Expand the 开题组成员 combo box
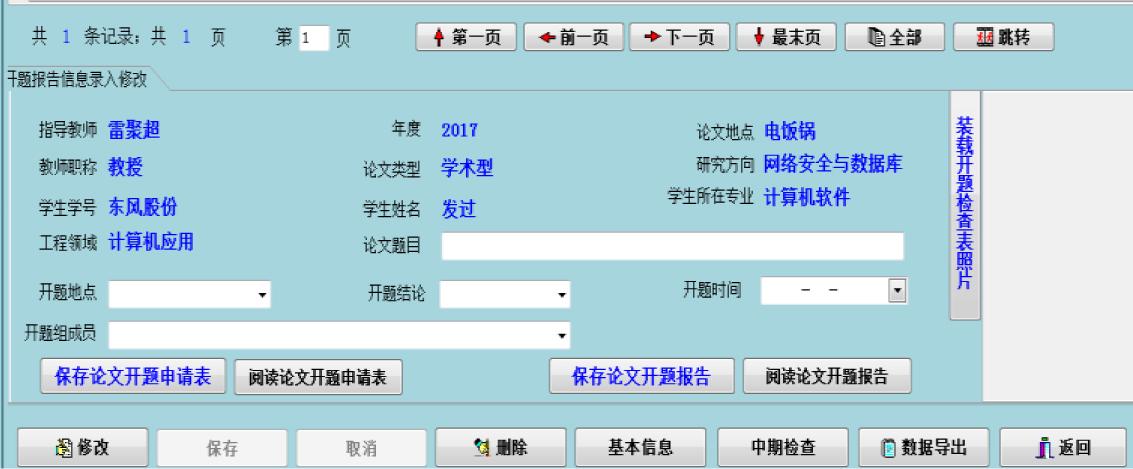Screen dimensions: 1133x469 (x=562, y=335)
